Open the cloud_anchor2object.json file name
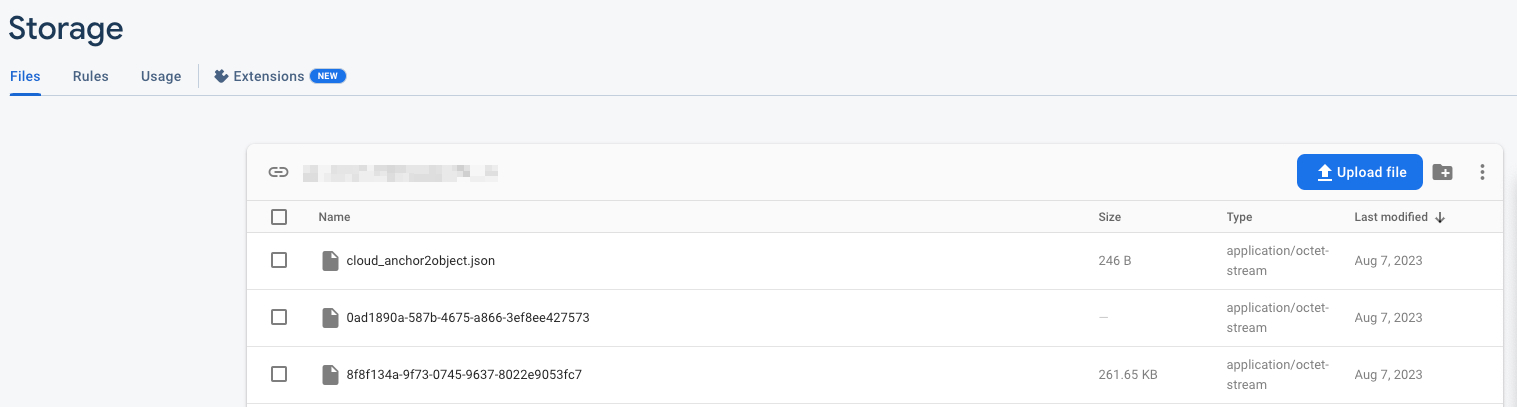 (420, 261)
